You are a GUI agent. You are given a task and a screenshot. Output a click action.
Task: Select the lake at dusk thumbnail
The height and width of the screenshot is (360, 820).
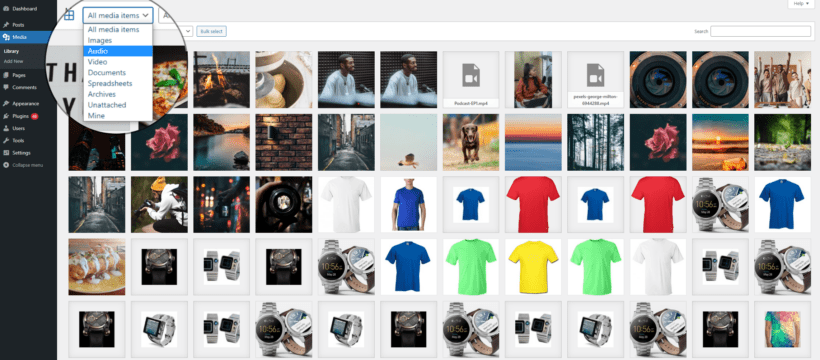[222, 142]
